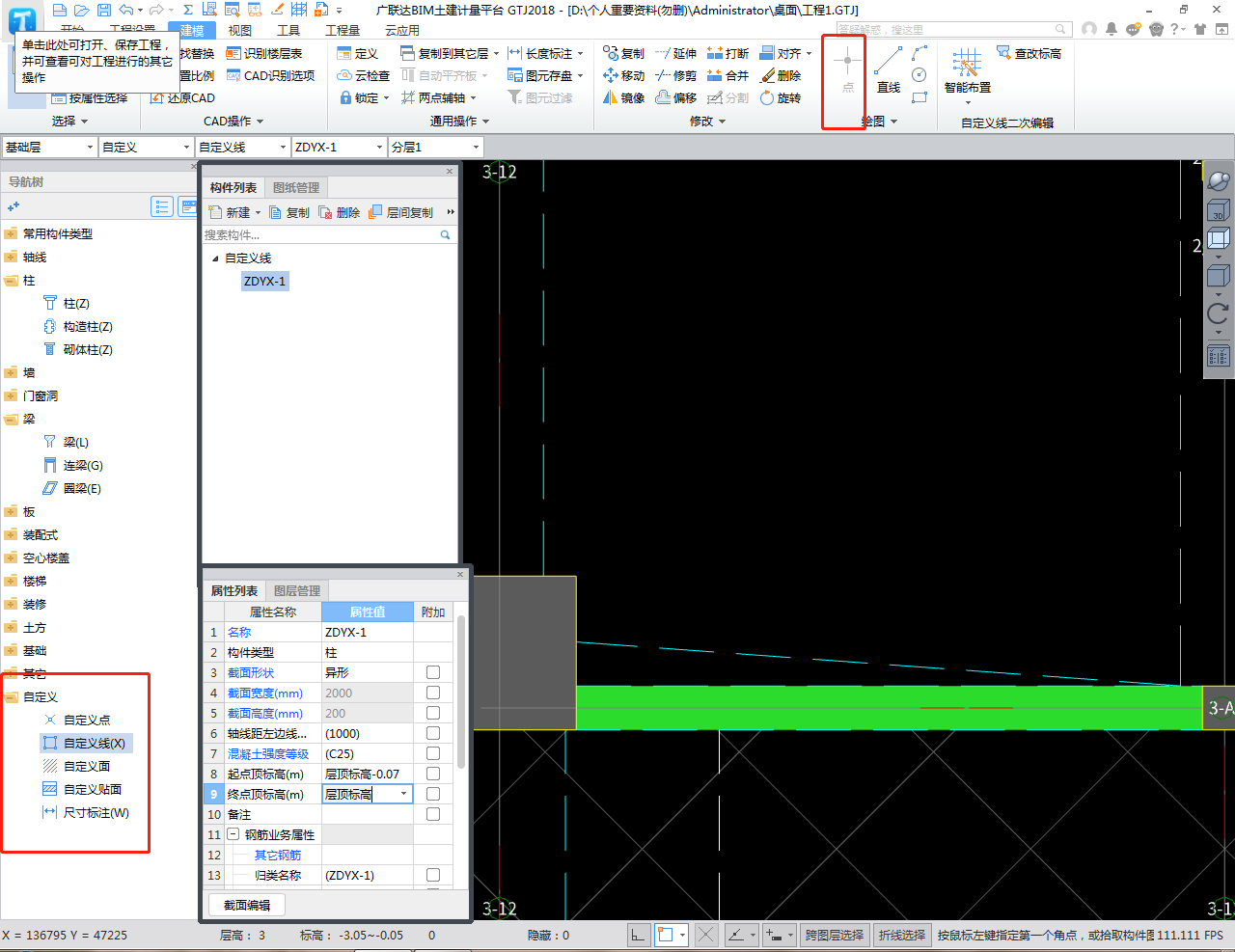Click 层间复制 in component list toolbar

point(401,212)
